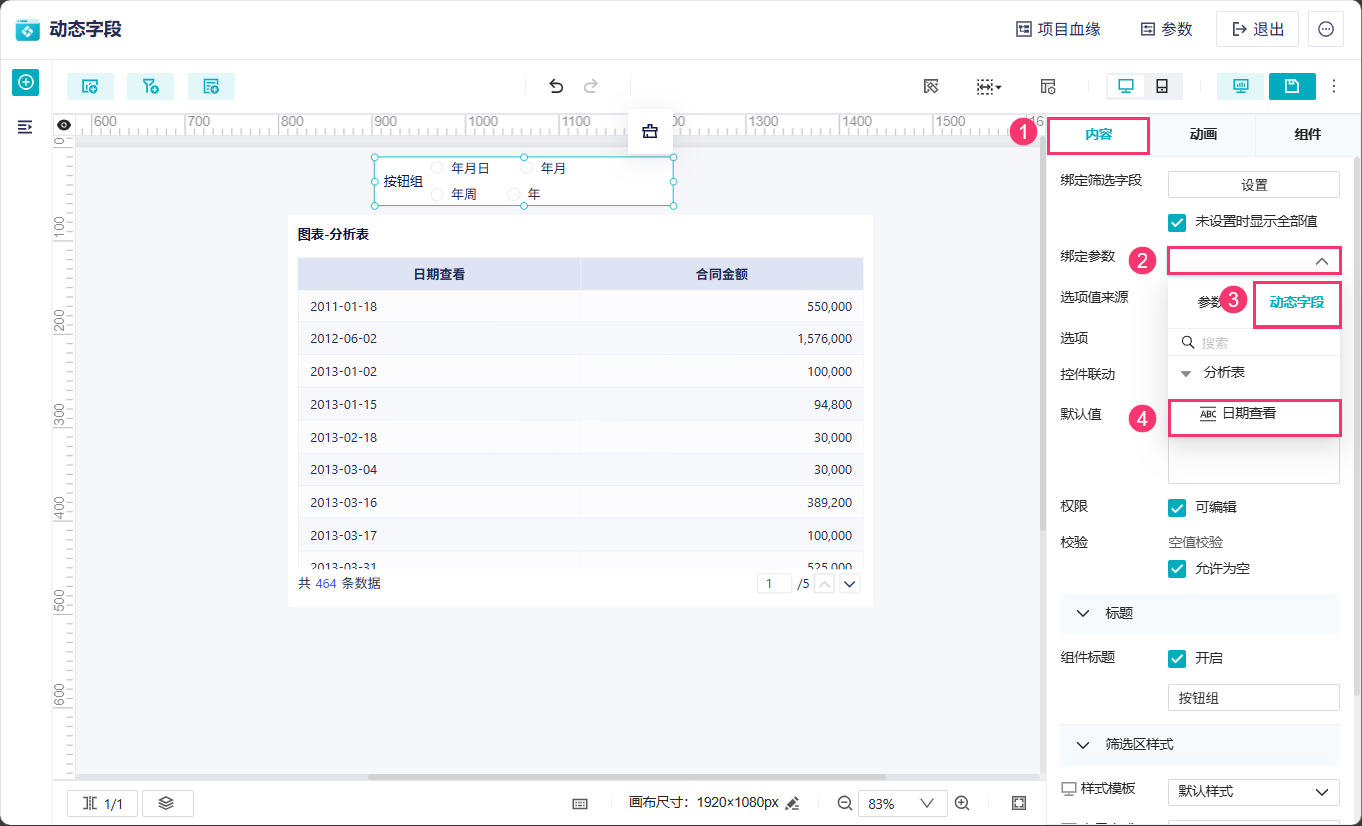
Task: Select the 参数 tab in dropdown
Action: (1210, 302)
